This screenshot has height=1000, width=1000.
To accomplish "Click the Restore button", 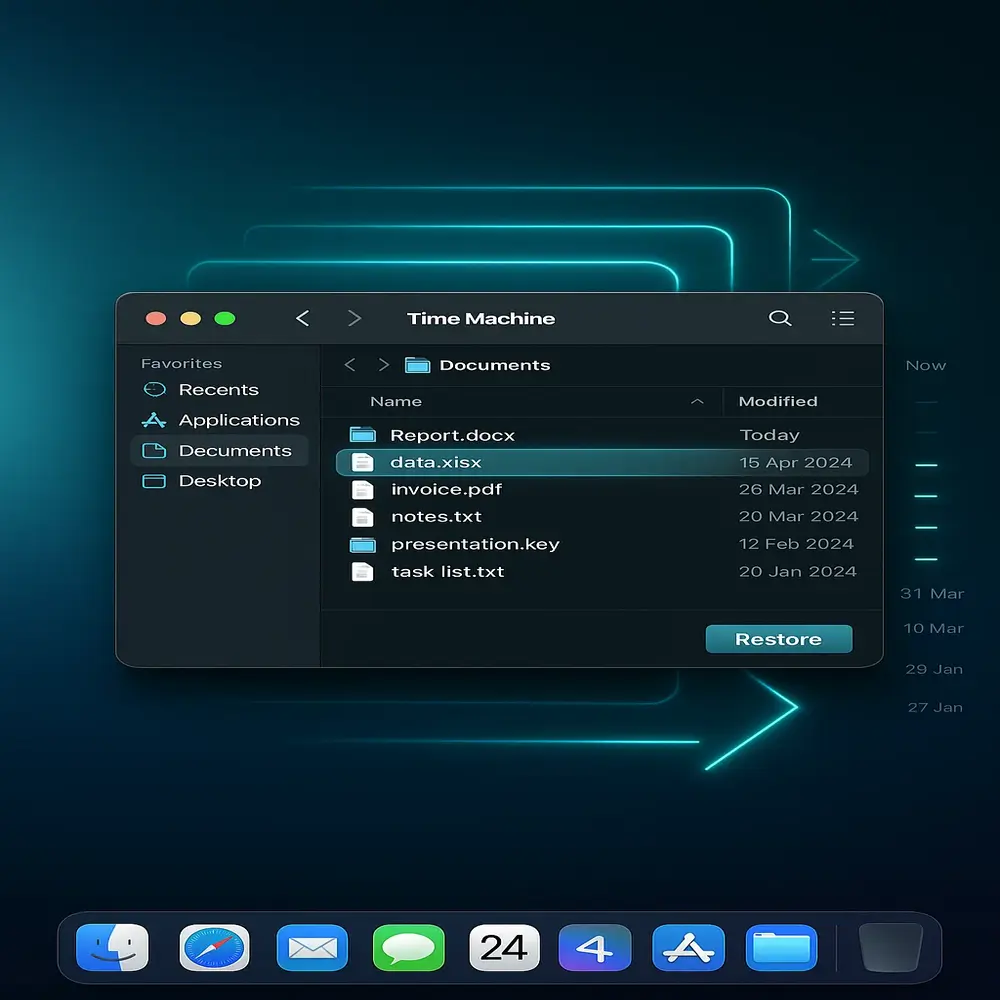I will click(779, 639).
